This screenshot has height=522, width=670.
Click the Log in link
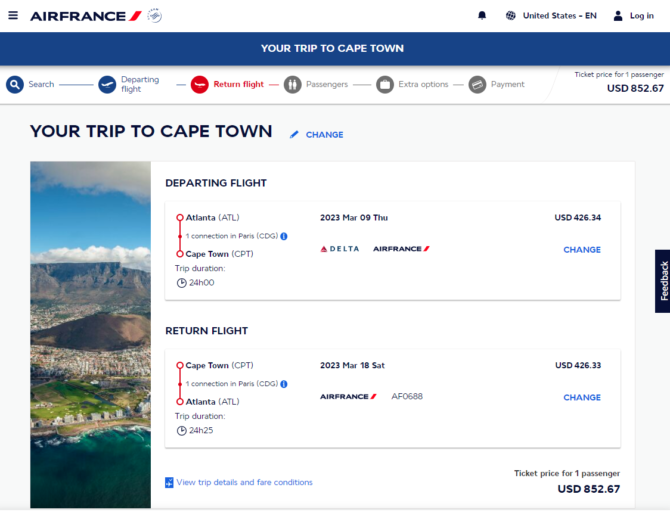(x=641, y=16)
